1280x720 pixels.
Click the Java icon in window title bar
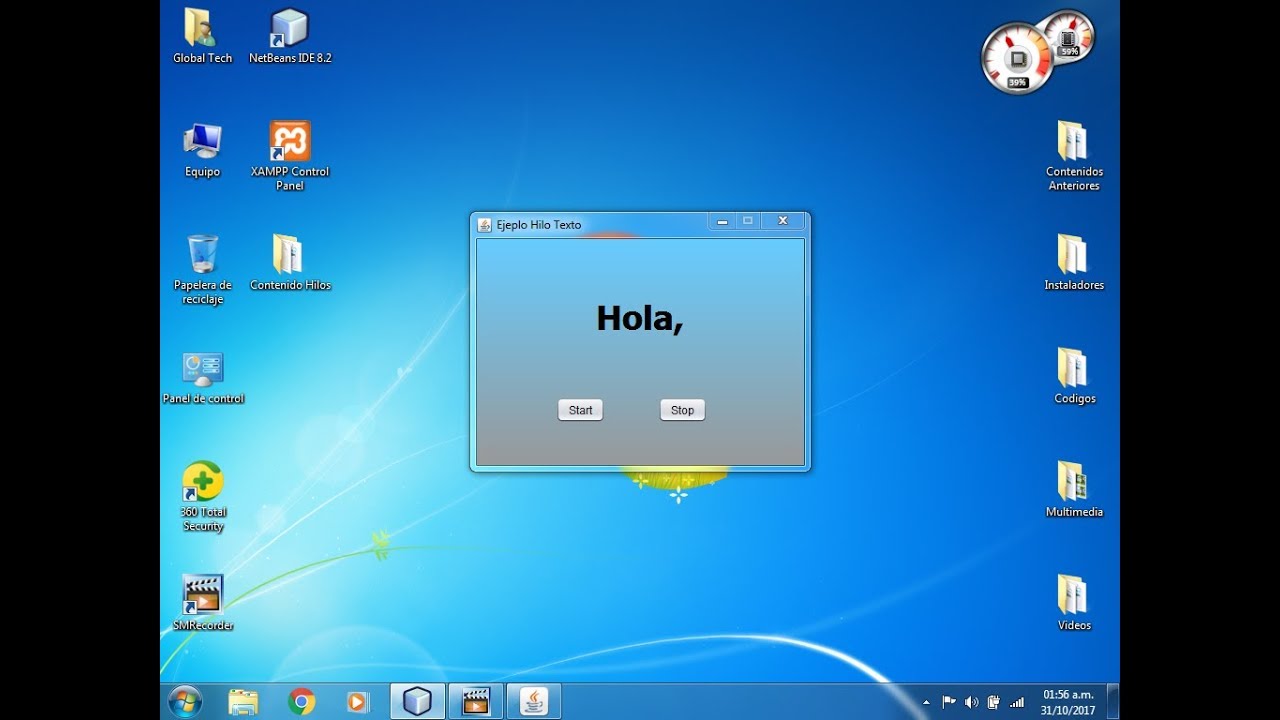(x=485, y=224)
